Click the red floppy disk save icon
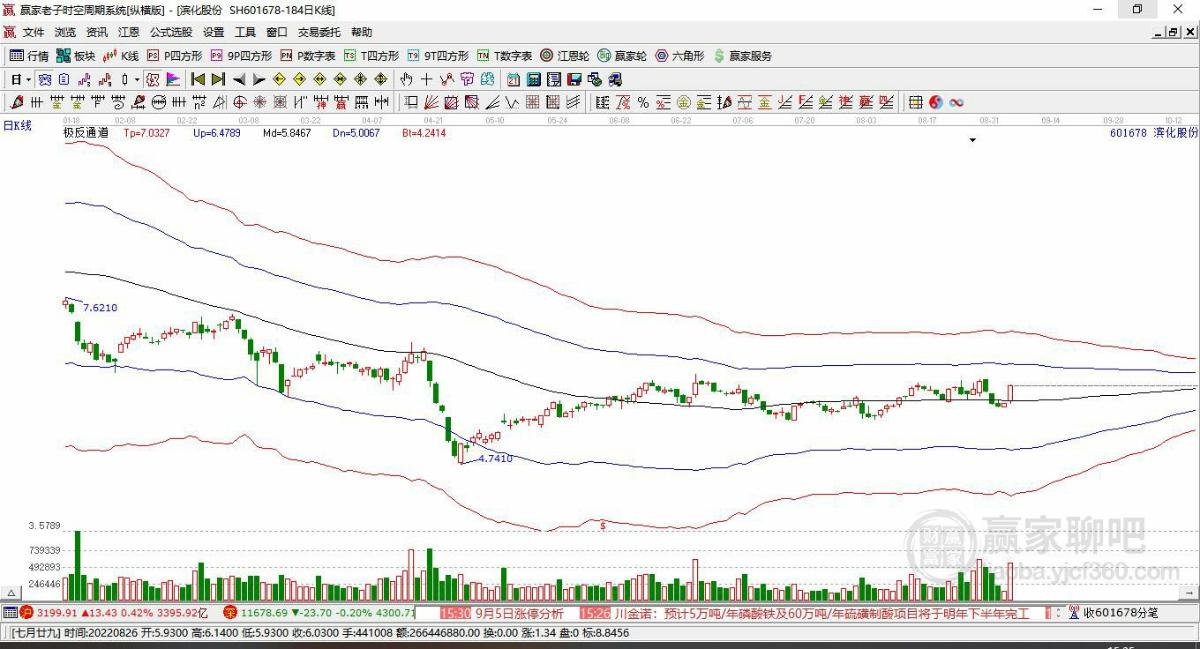Image resolution: width=1200 pixels, height=649 pixels. 573,79
